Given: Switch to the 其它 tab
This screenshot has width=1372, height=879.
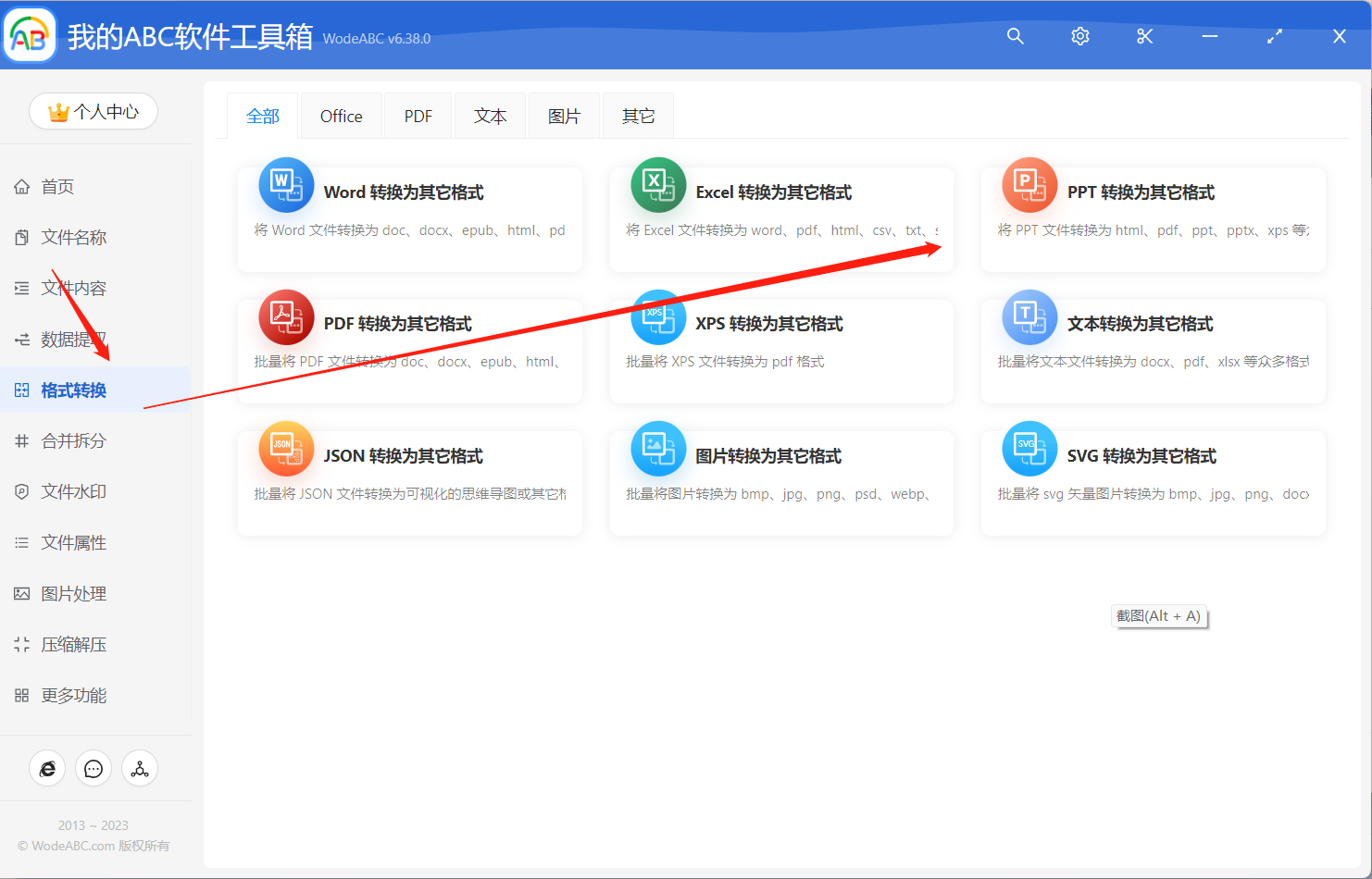Looking at the screenshot, I should click(x=637, y=115).
